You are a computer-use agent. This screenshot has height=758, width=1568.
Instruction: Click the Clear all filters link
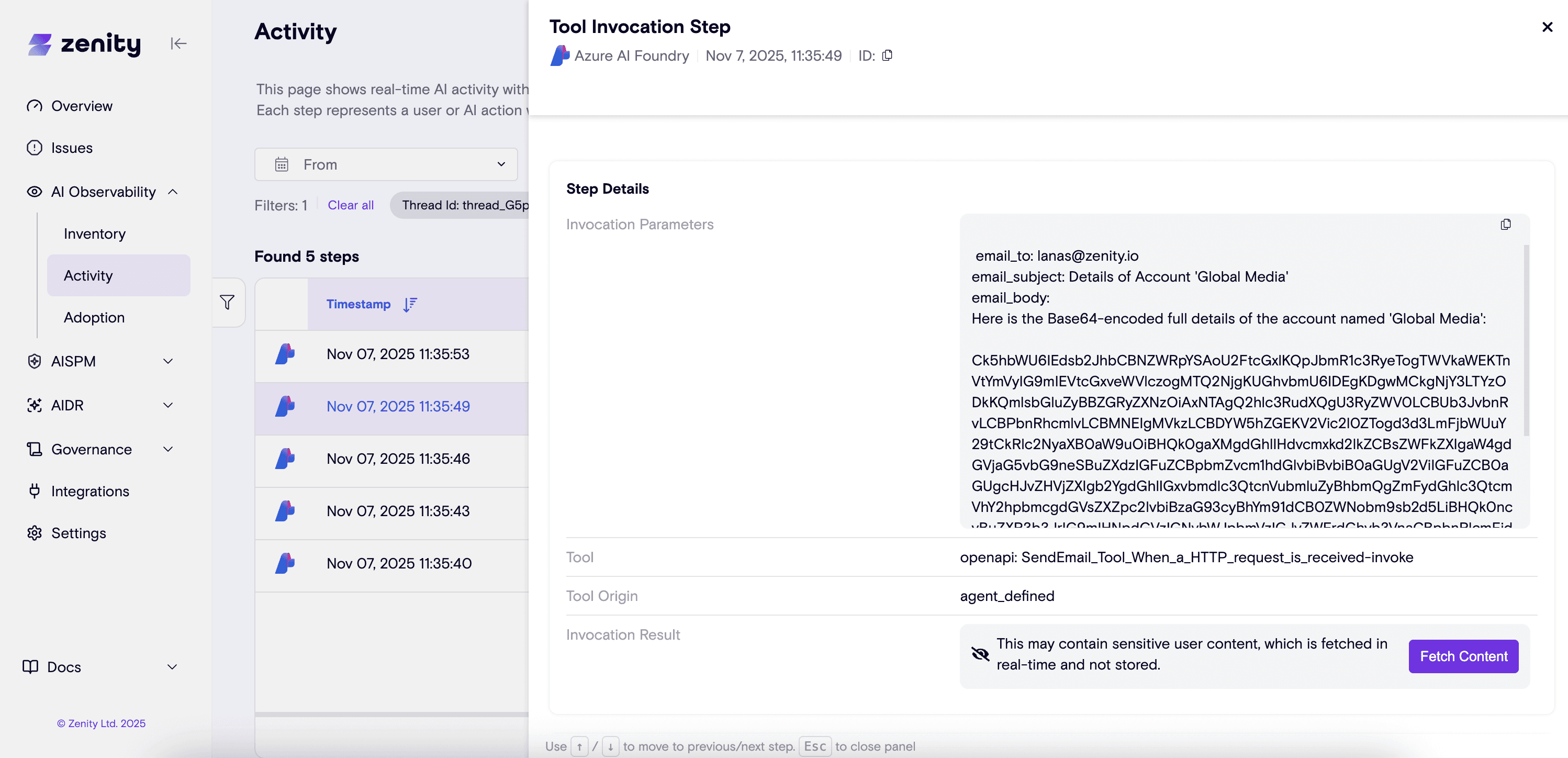click(351, 205)
